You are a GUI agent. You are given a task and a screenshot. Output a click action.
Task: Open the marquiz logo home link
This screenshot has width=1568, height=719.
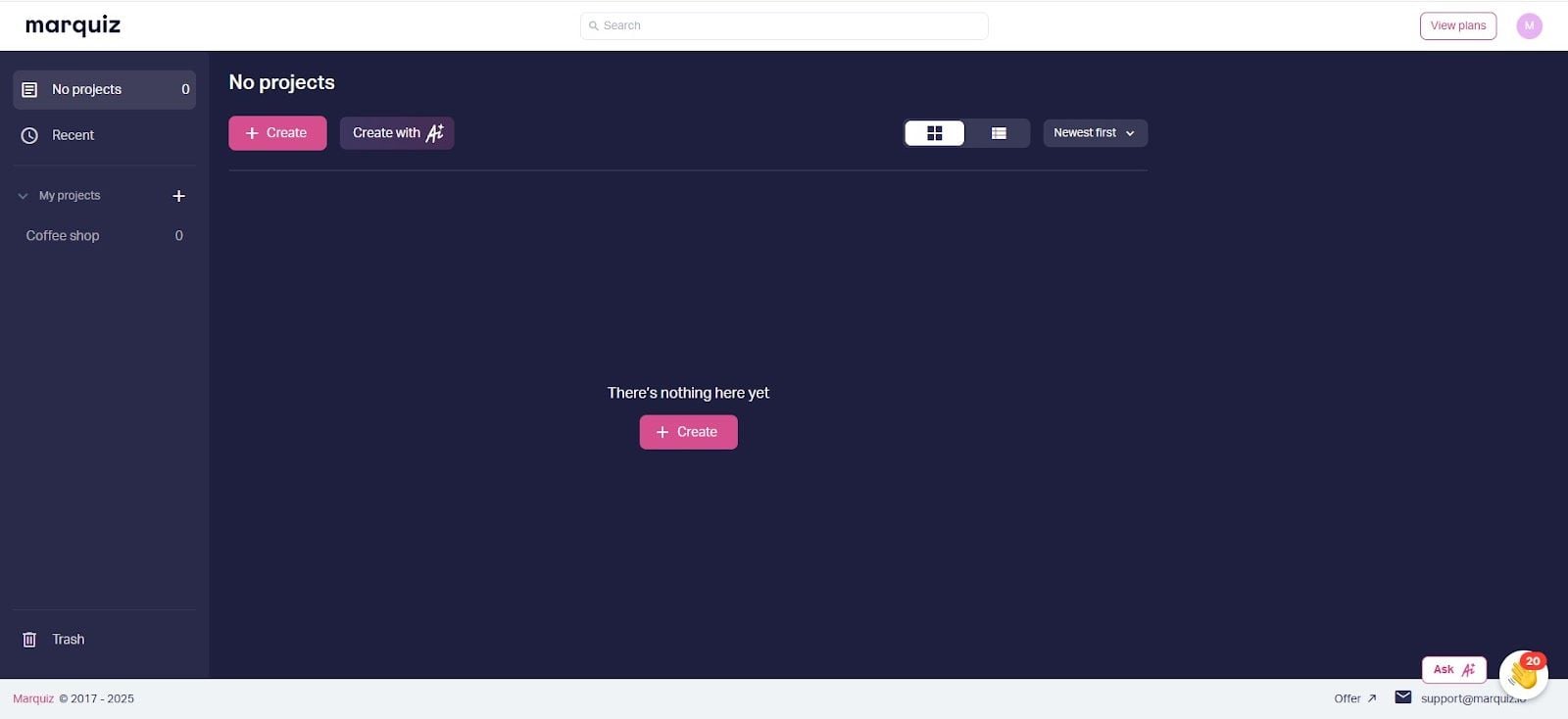click(73, 25)
